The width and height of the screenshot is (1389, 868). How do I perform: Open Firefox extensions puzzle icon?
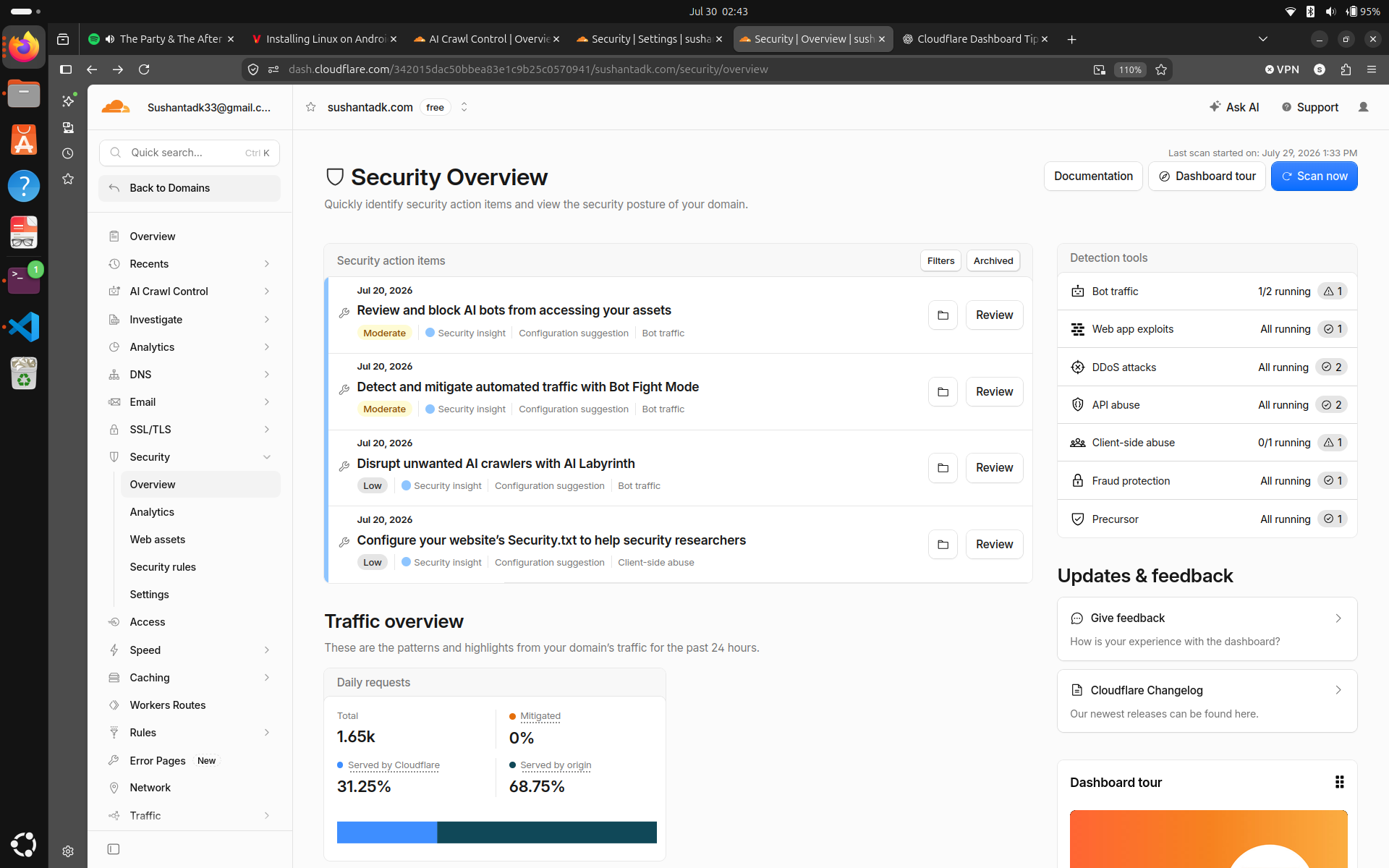click(1346, 69)
